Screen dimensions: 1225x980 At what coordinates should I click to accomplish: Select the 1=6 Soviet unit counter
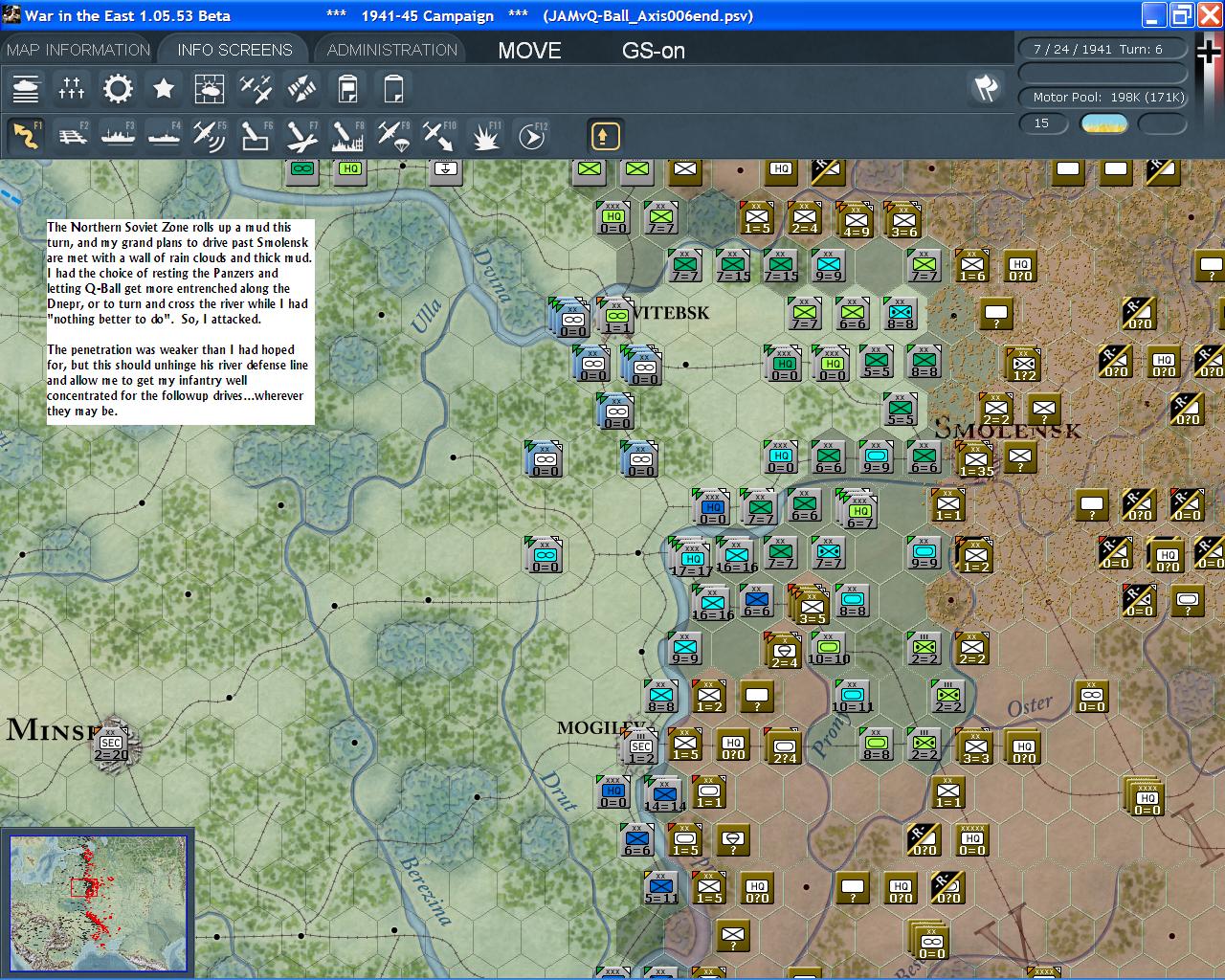point(972,265)
